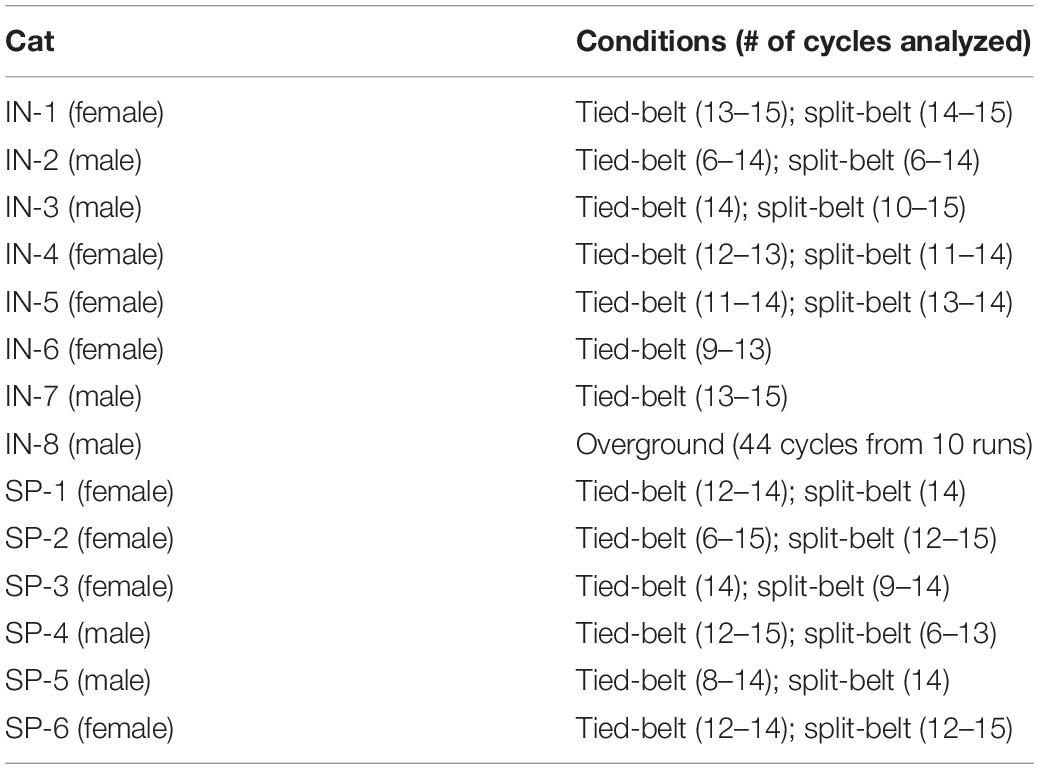This screenshot has height=769, width=1039.
Task: Click 'Tied-belt (12–15); split-belt (6–13)' cell
Action: coord(786,633)
